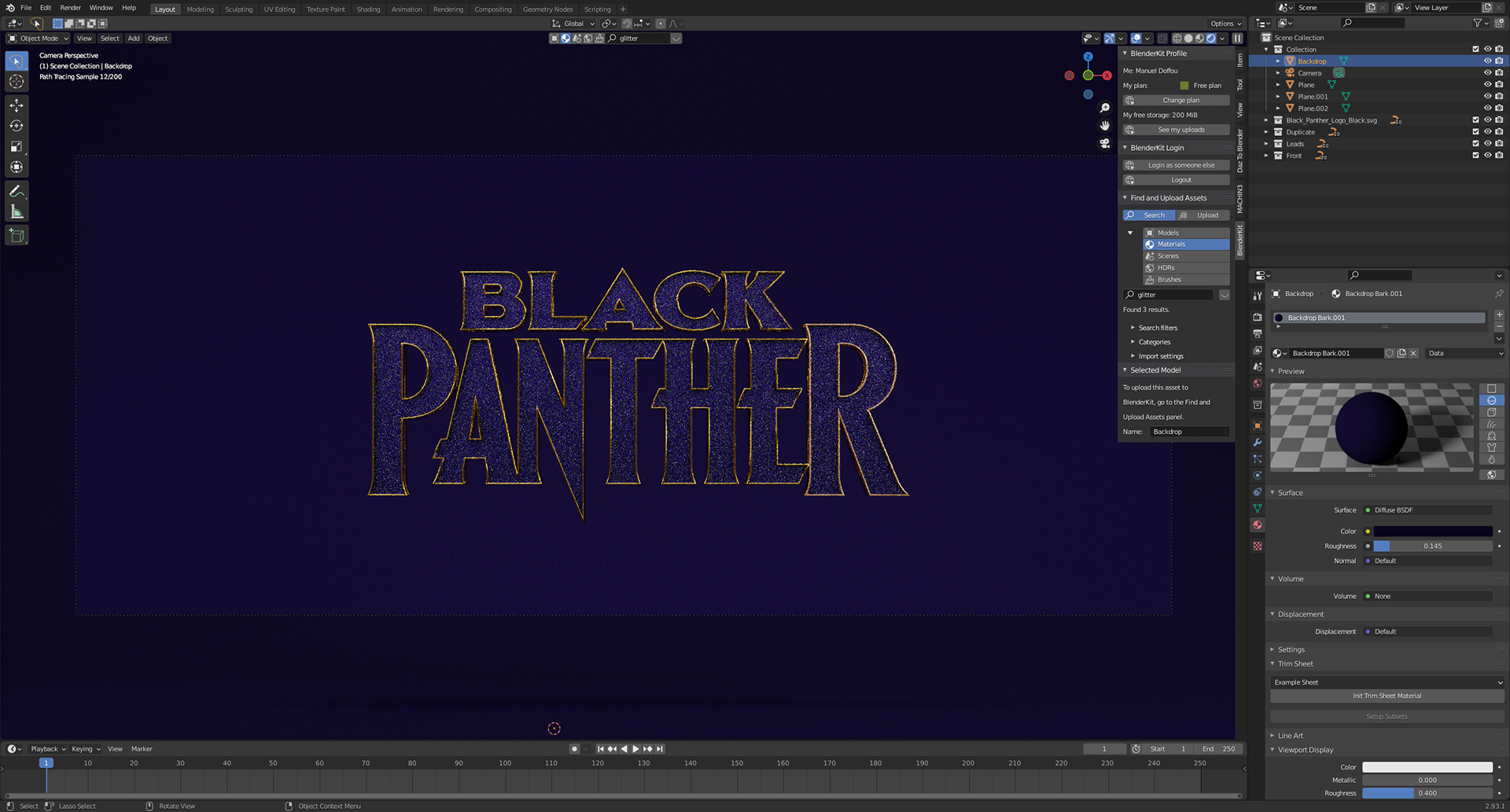Hide Plane.001 in viewport

1487,96
